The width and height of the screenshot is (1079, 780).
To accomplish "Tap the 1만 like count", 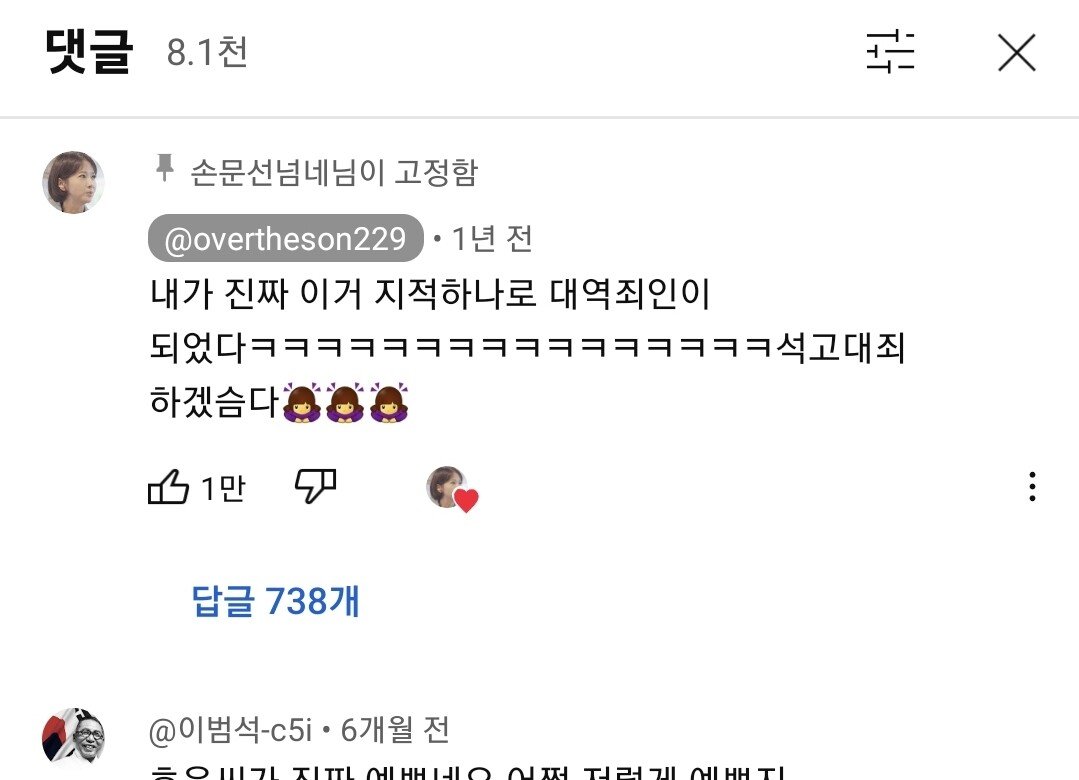I will point(222,488).
